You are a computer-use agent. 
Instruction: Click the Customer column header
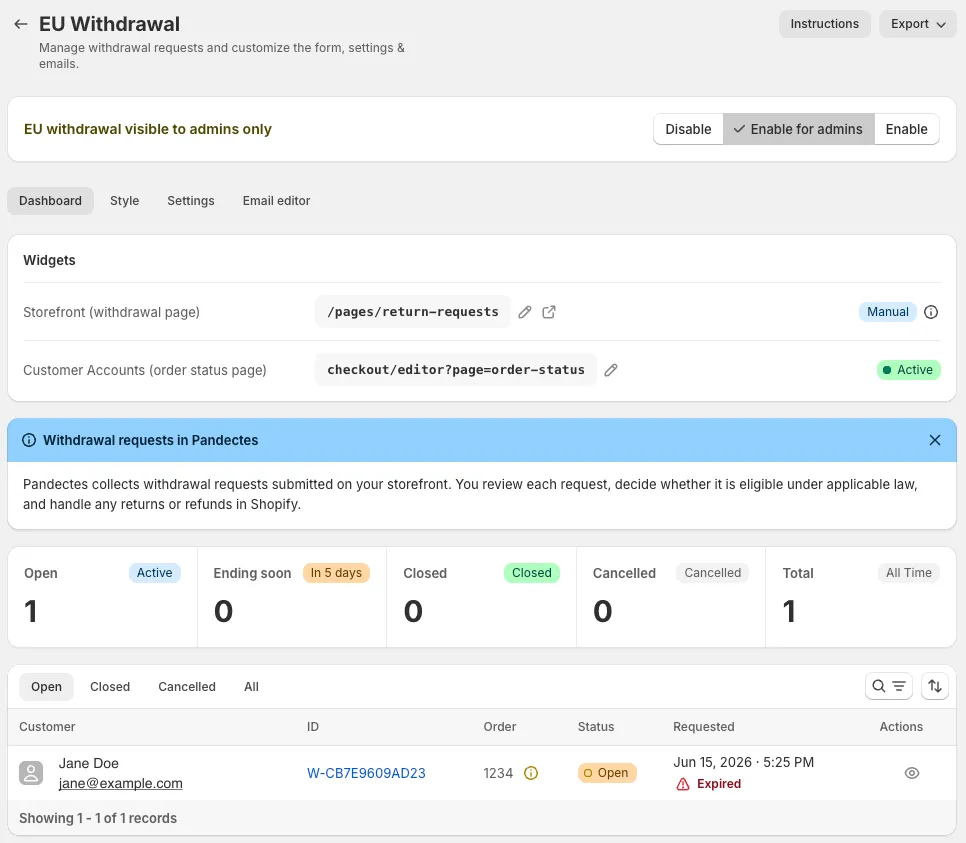pyautogui.click(x=47, y=727)
